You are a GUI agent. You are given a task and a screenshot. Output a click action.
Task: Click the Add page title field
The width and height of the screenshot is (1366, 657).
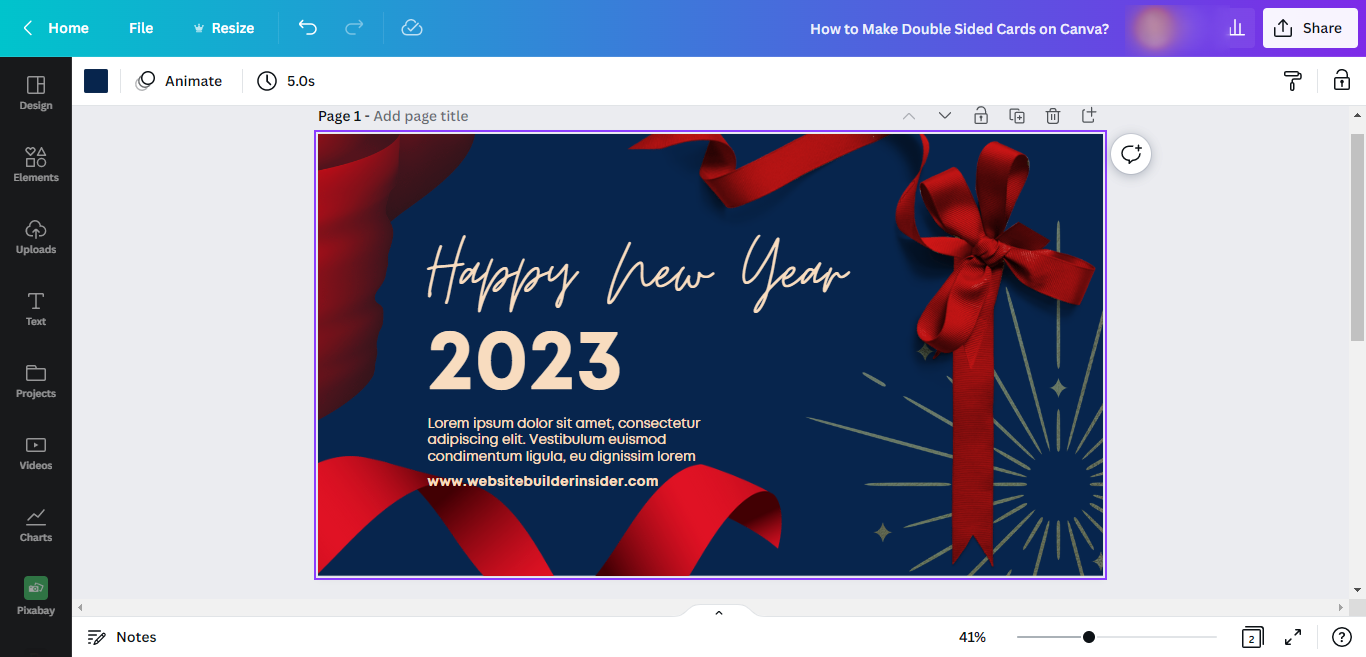coord(421,116)
